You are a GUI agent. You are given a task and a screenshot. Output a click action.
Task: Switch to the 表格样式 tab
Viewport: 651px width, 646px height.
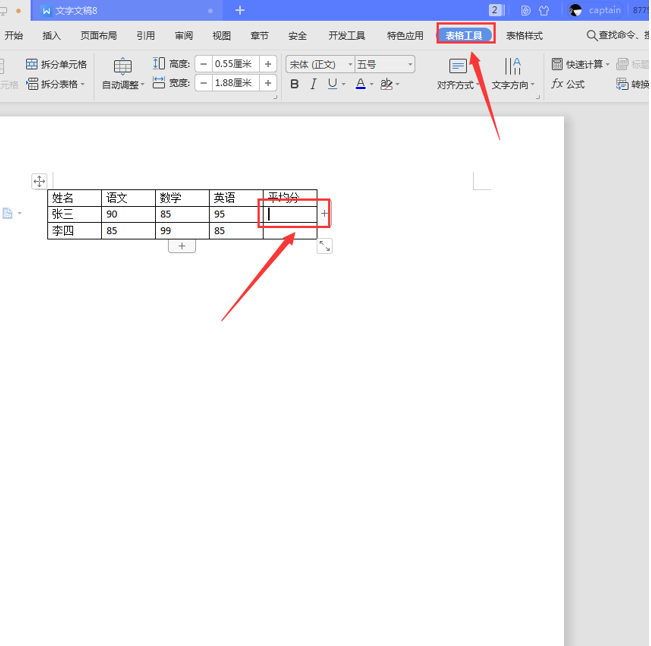(524, 36)
